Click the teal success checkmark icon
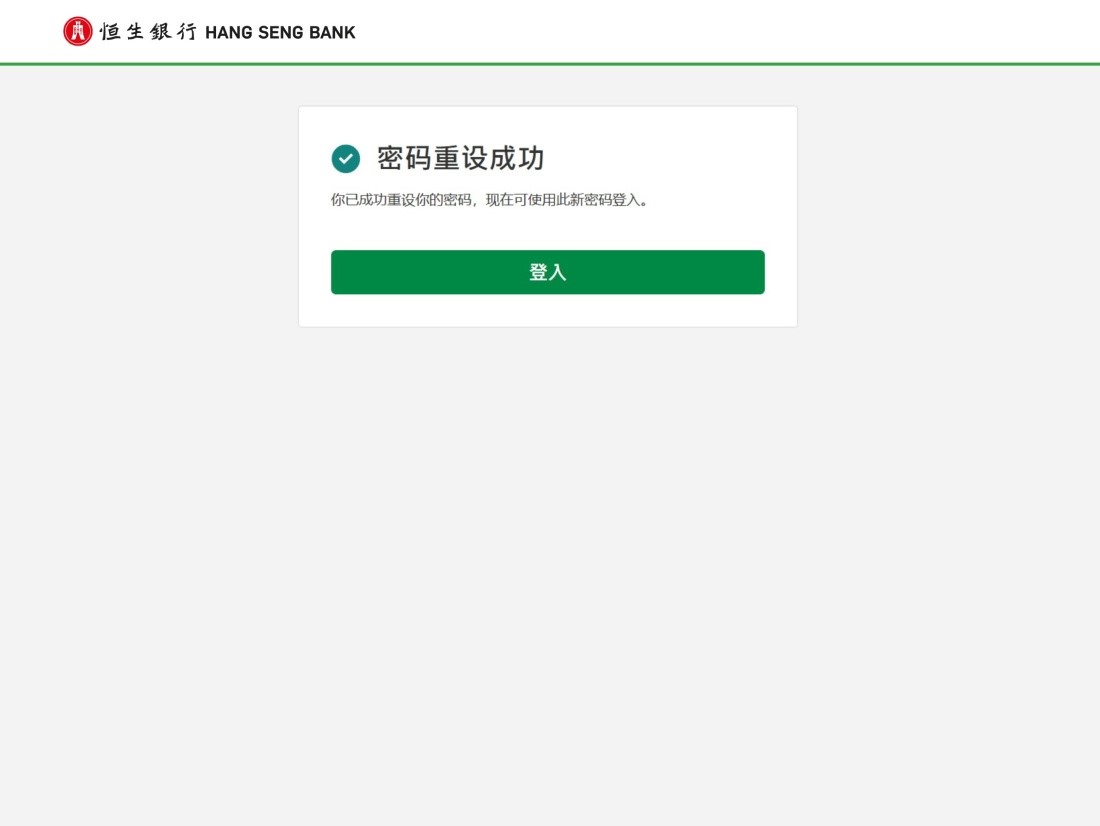The width and height of the screenshot is (1100, 826). [x=346, y=159]
